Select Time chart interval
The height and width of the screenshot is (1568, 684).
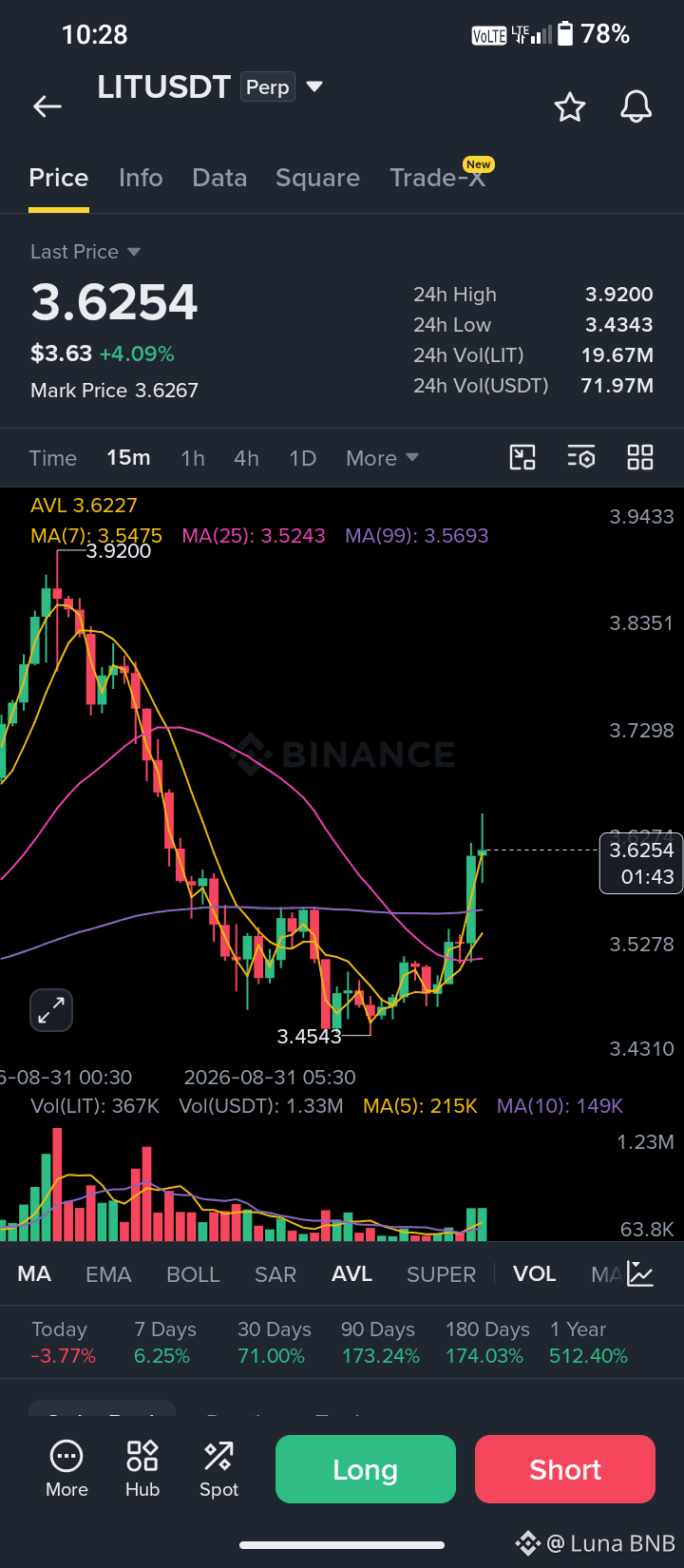click(52, 458)
